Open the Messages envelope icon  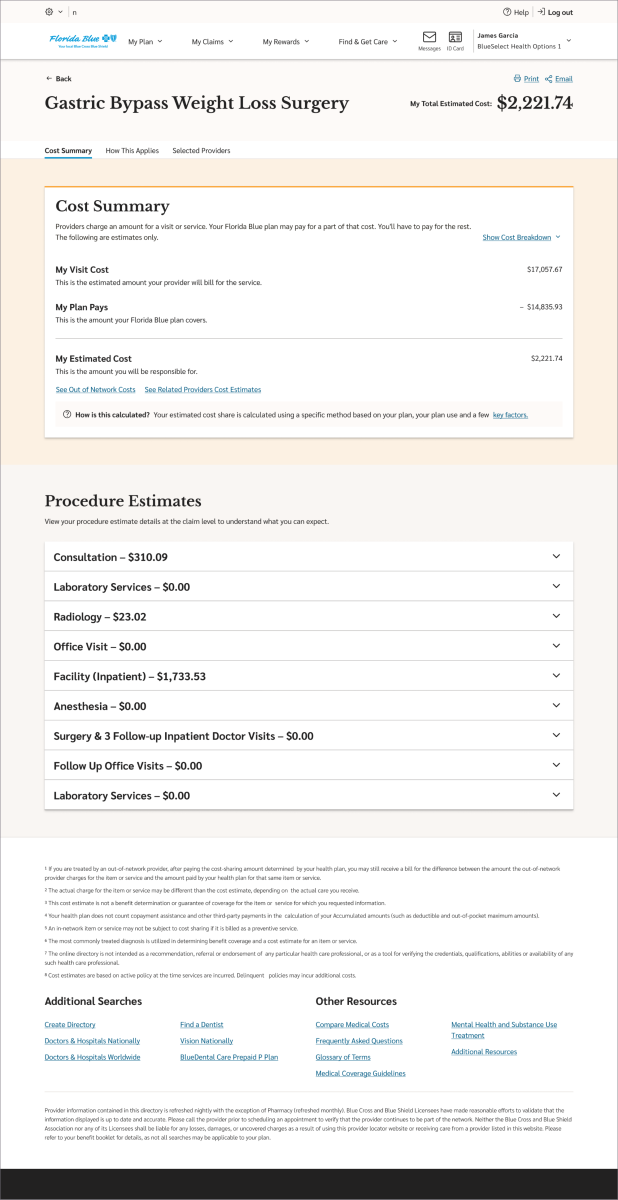429,37
